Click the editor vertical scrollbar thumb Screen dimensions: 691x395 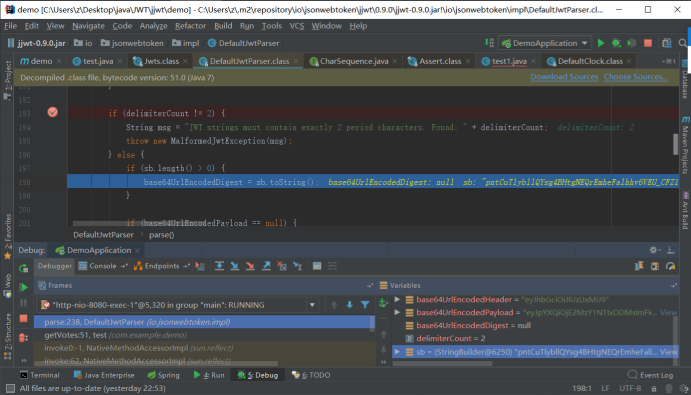click(x=676, y=144)
